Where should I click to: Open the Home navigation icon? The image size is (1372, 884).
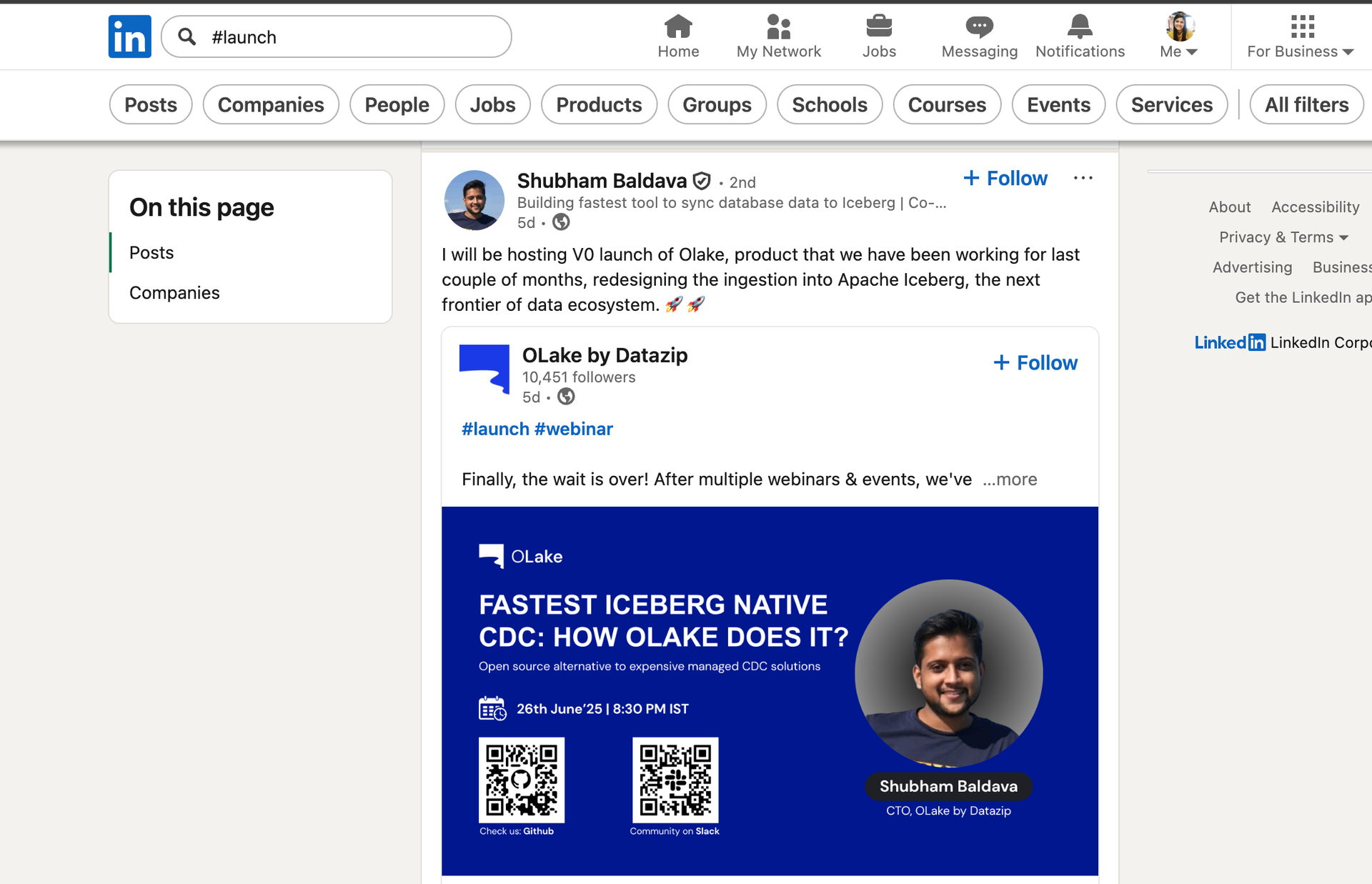click(x=677, y=27)
